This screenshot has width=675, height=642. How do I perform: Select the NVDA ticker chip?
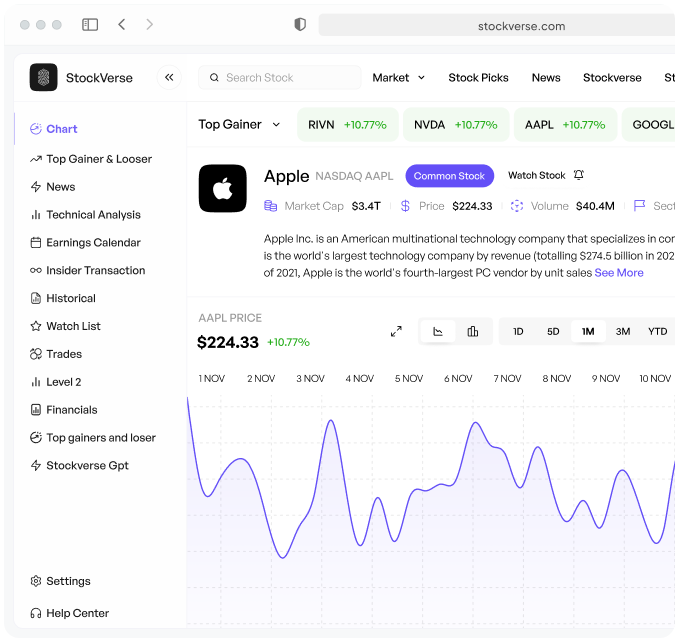click(456, 124)
